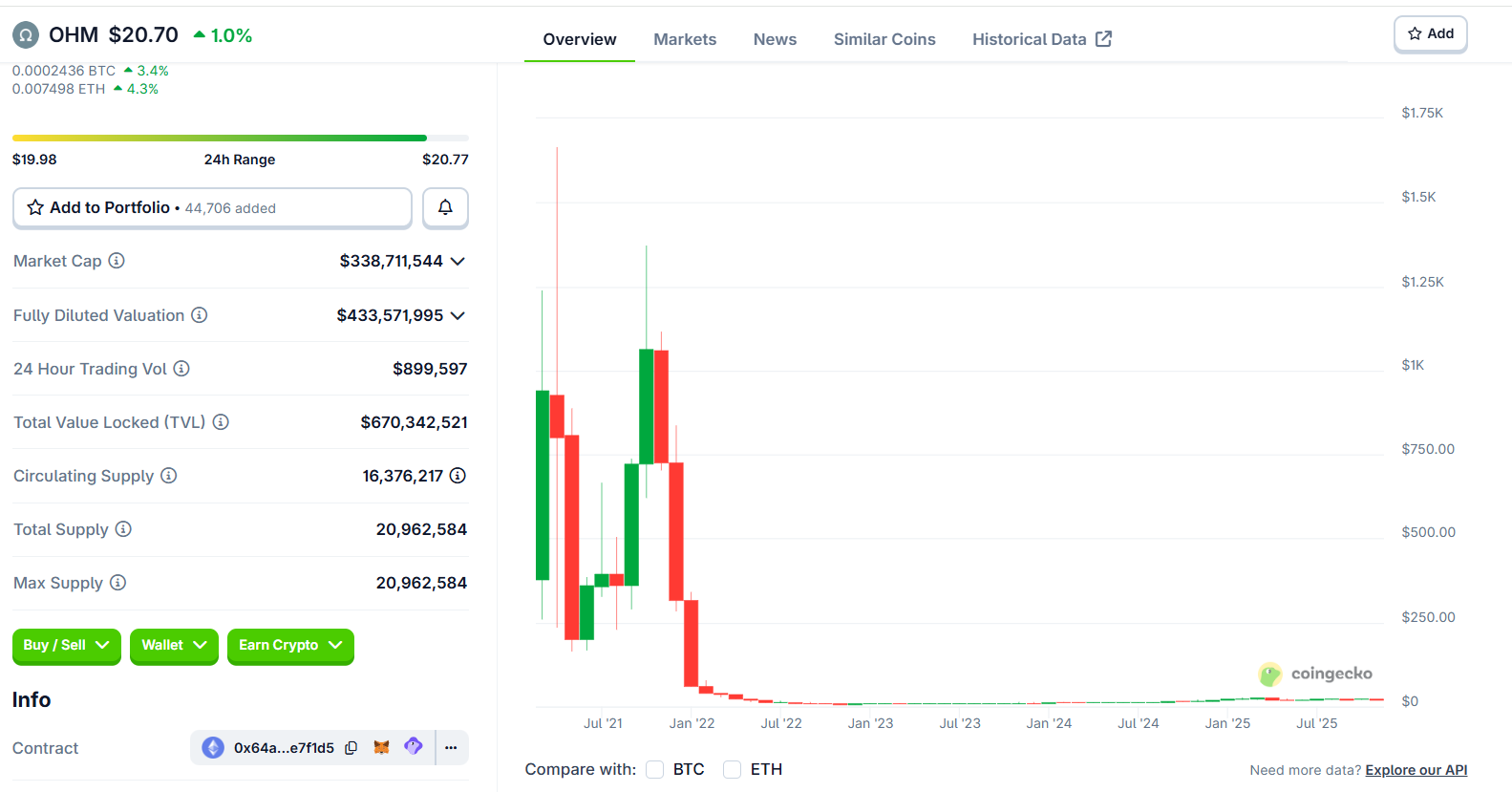Click the 24h Range progress bar
The image size is (1512, 792).
(240, 139)
